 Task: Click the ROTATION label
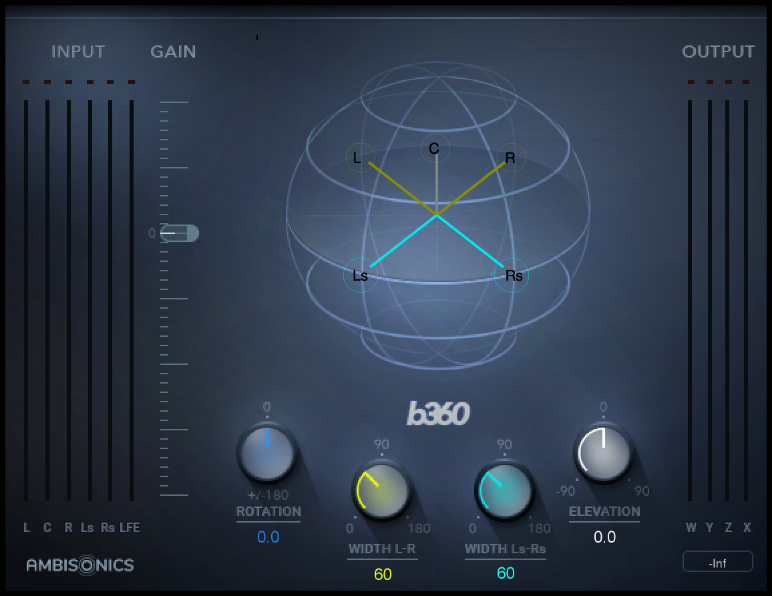pos(268,512)
